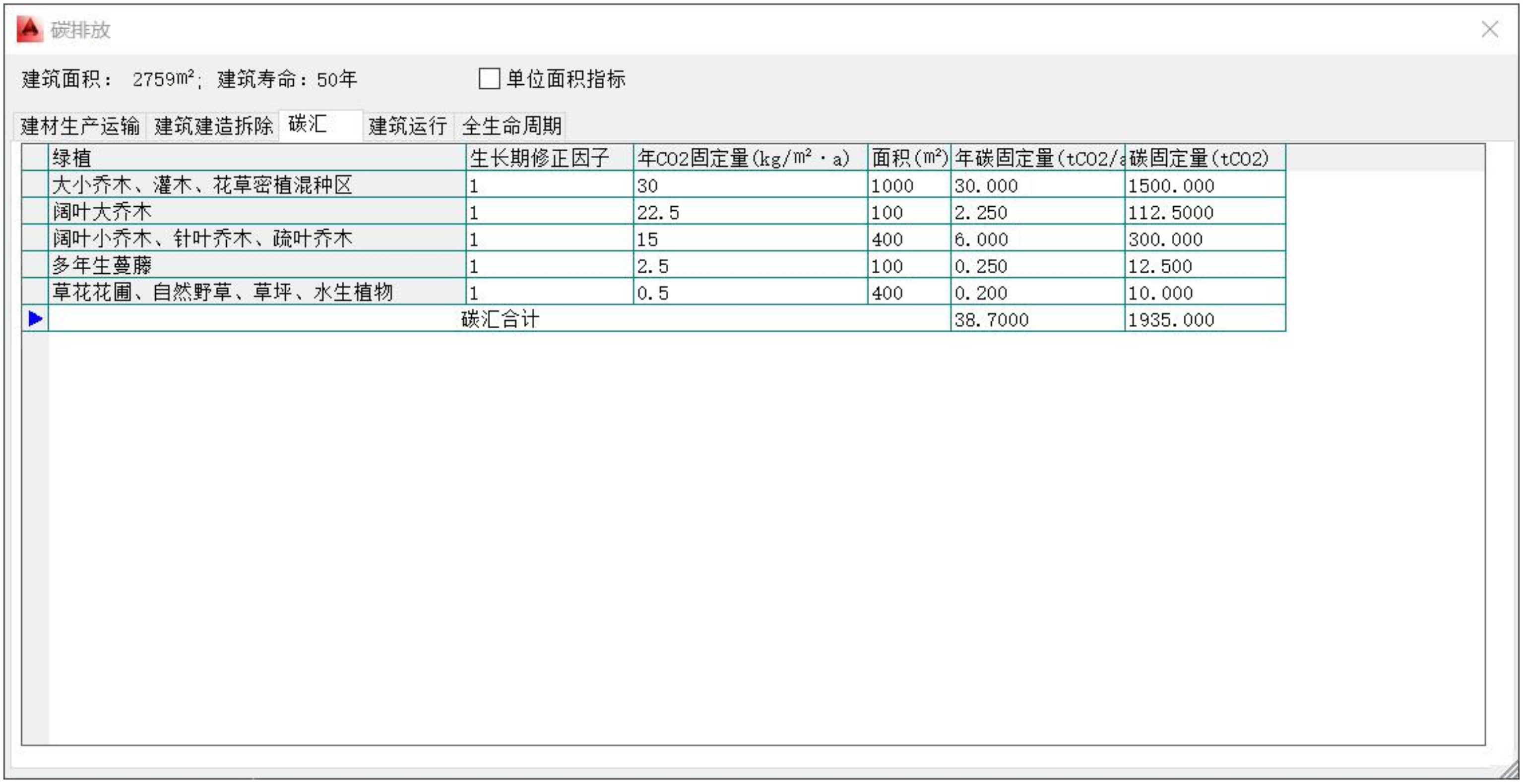Viewport: 1523px width, 784px height.
Task: Switch to the 建材生产运输 tab
Action: 80,126
